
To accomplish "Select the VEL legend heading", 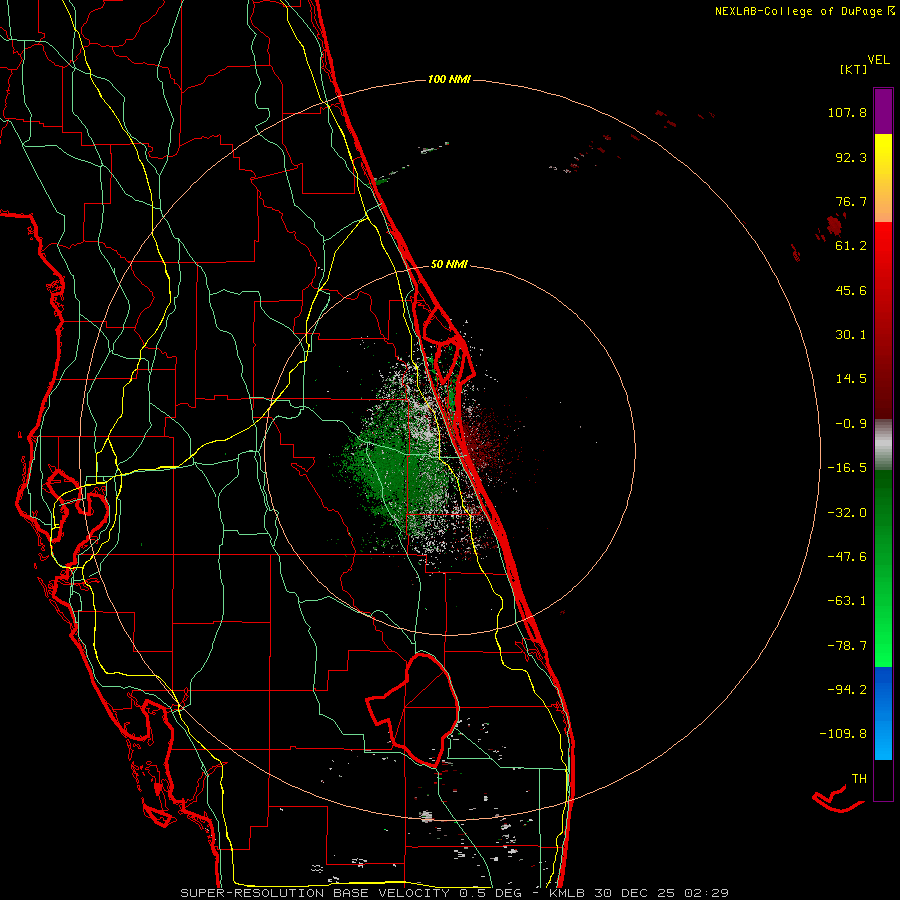I will [x=878, y=60].
